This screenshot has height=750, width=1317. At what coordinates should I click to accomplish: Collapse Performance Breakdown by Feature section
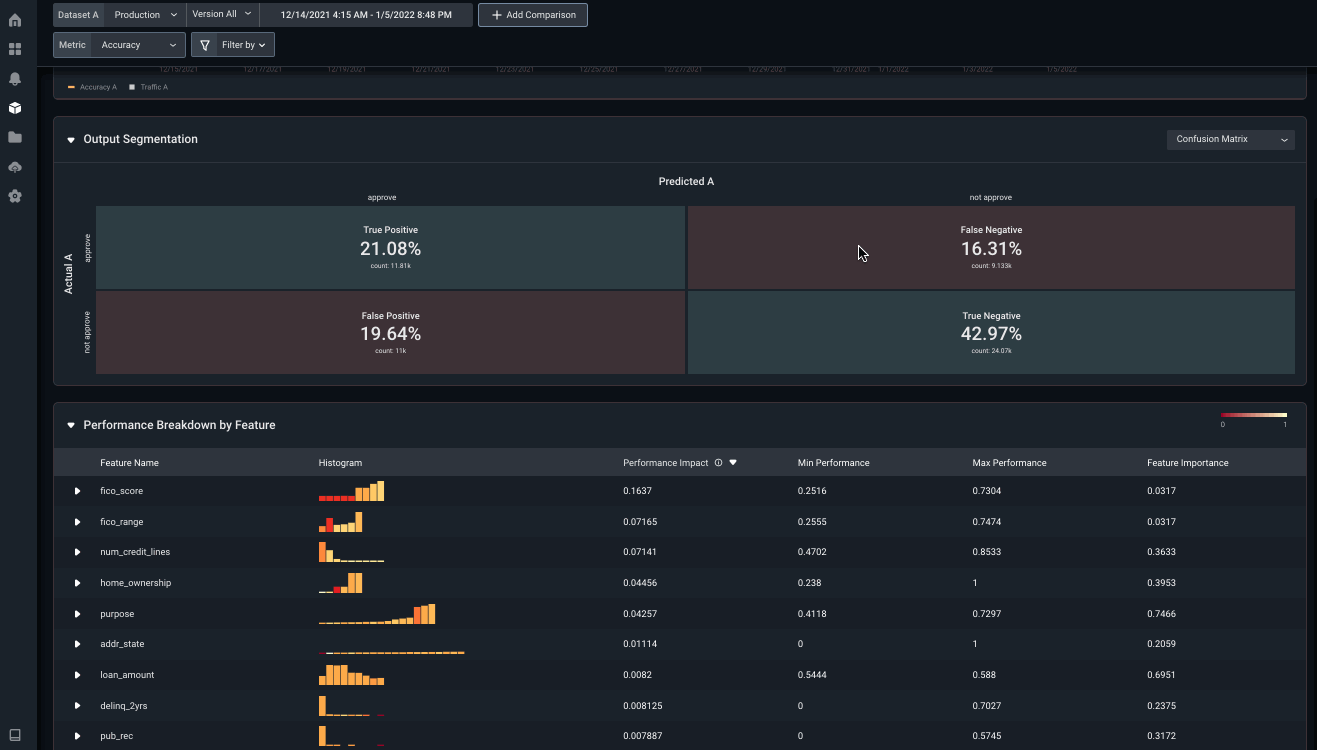click(x=71, y=426)
